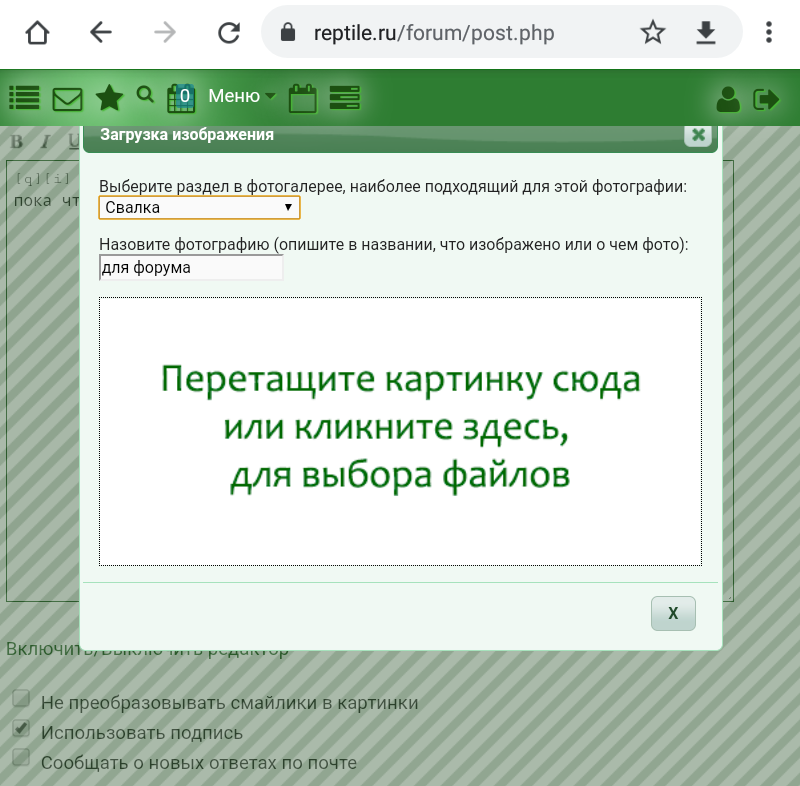Click the forum list icon on the left
Screen dimensions: 800x786
23,97
